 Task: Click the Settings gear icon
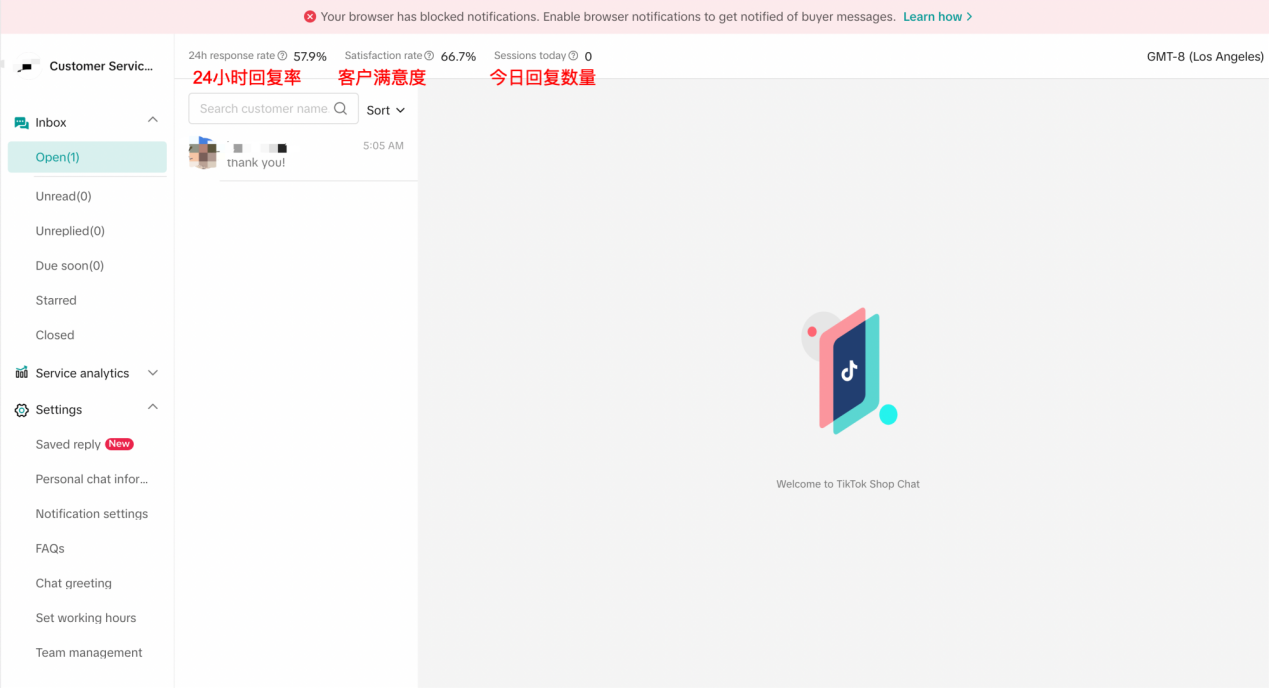pyautogui.click(x=21, y=410)
